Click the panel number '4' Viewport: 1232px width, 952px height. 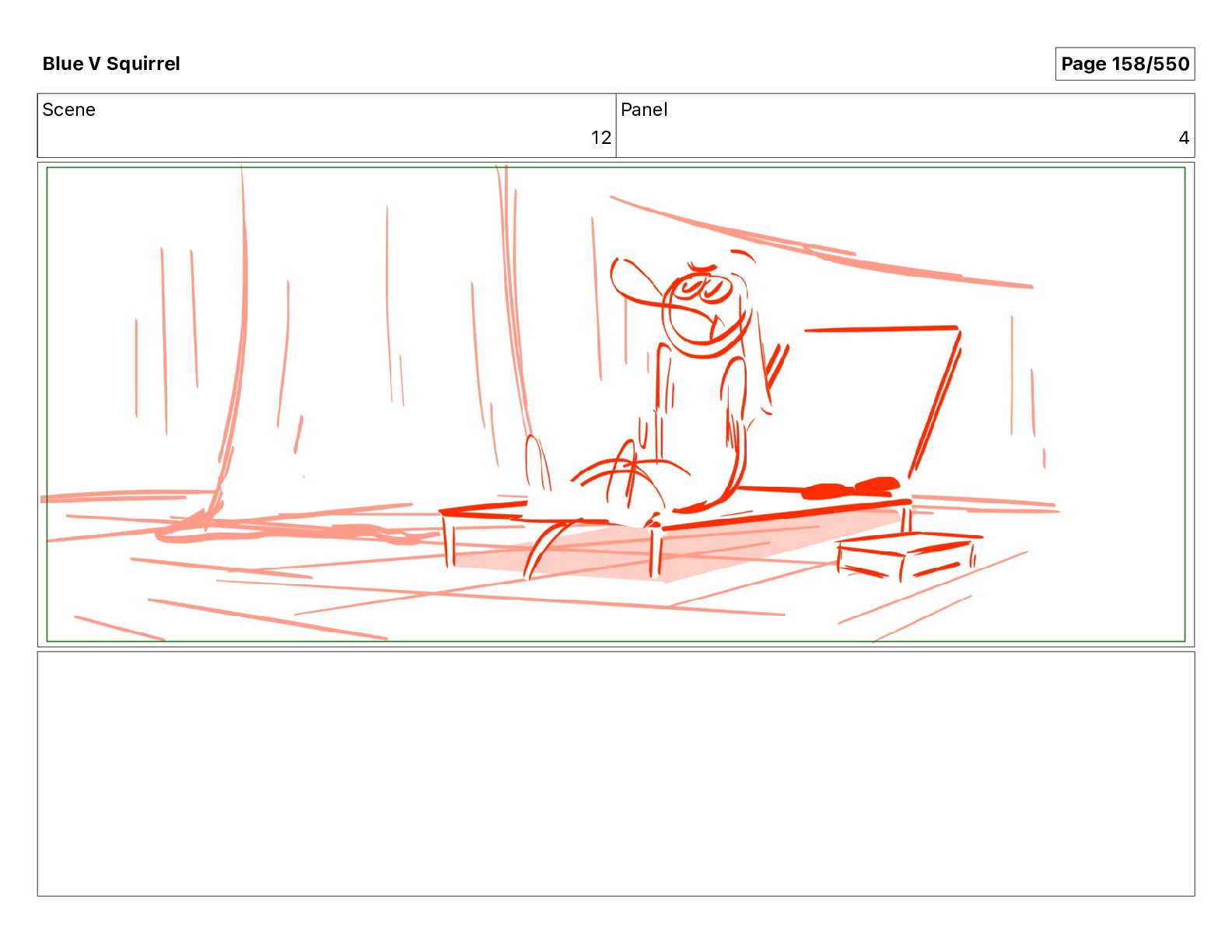(1184, 138)
